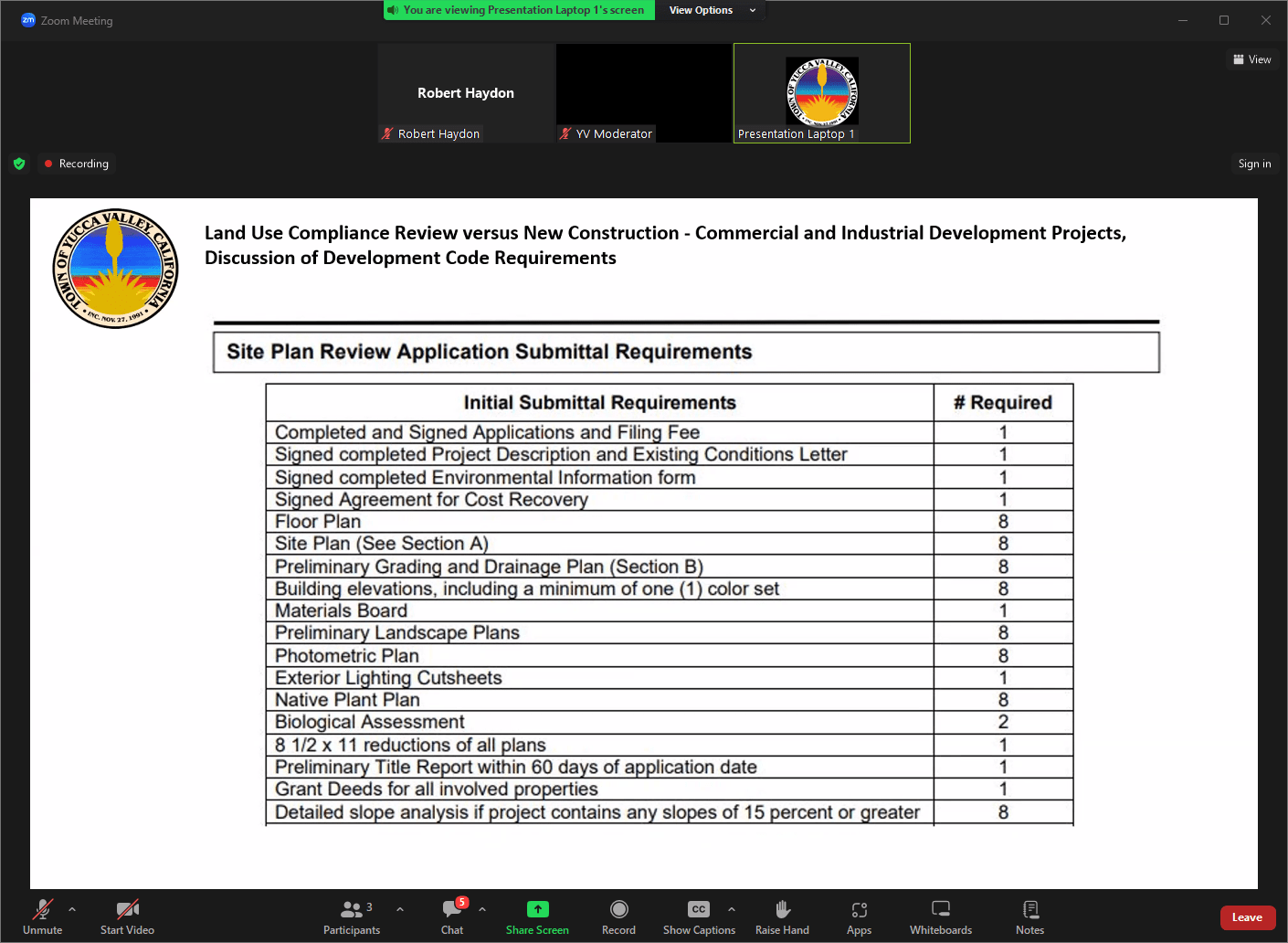Viewport: 1288px width, 943px height.
Task: Close the Zoom Meeting window
Action: [1265, 20]
